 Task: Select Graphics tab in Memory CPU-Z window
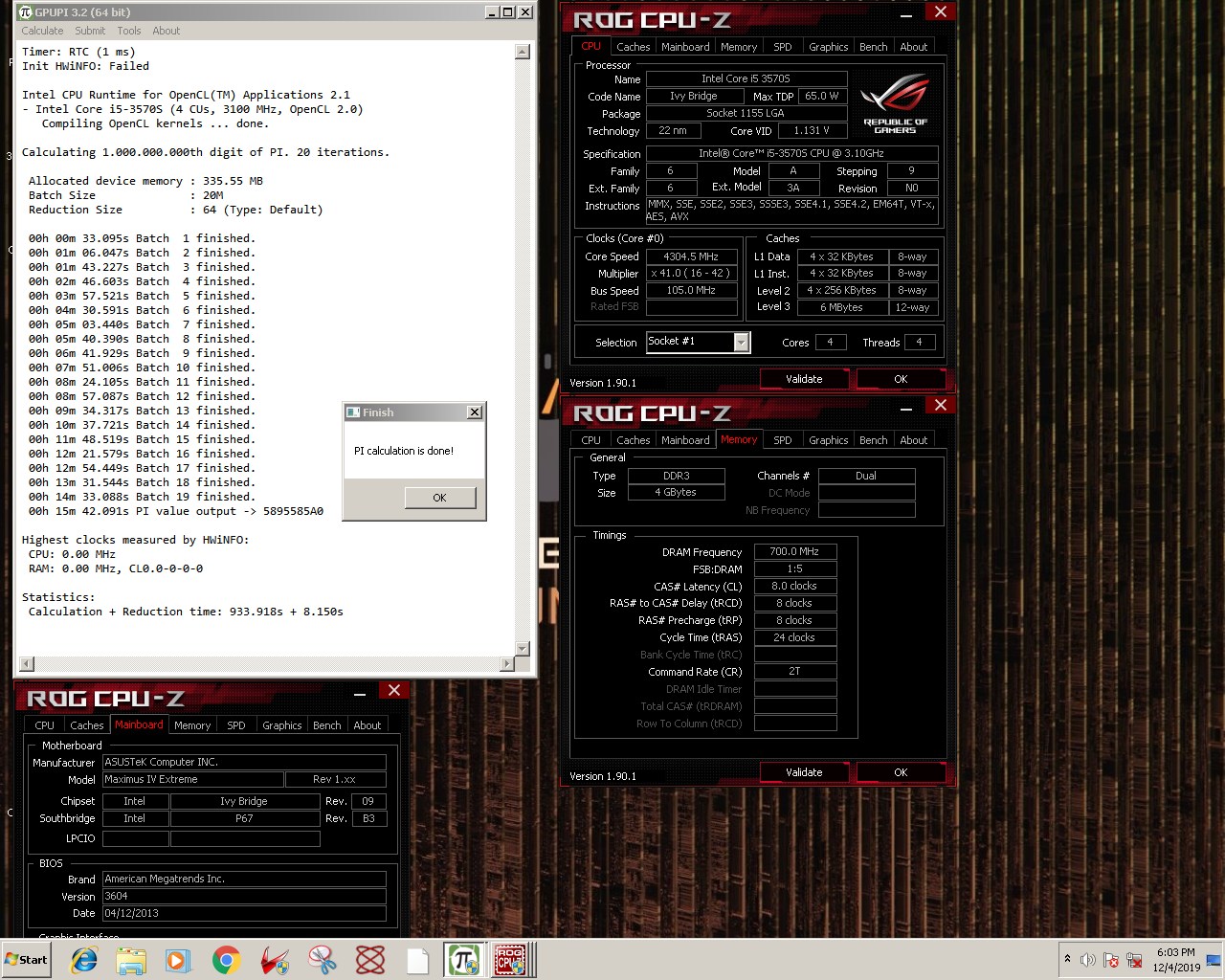click(828, 440)
